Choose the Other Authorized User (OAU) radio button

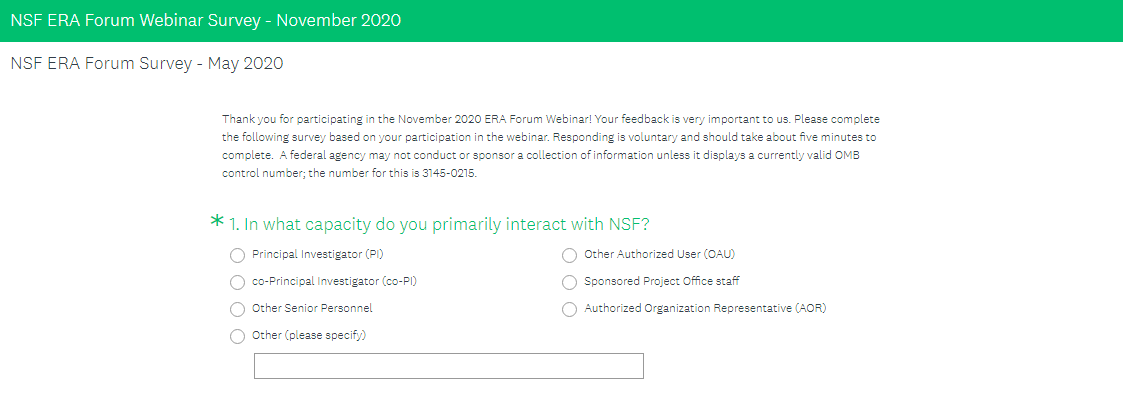tap(569, 256)
